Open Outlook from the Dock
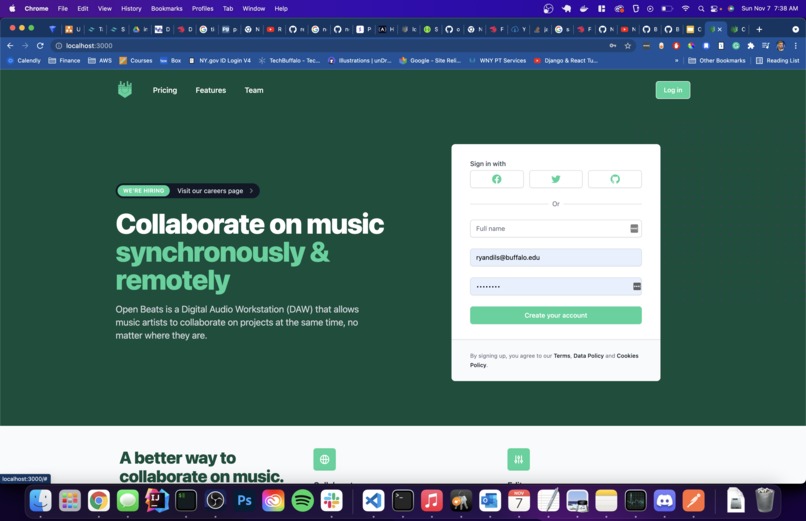This screenshot has width=806, height=521. pos(489,500)
